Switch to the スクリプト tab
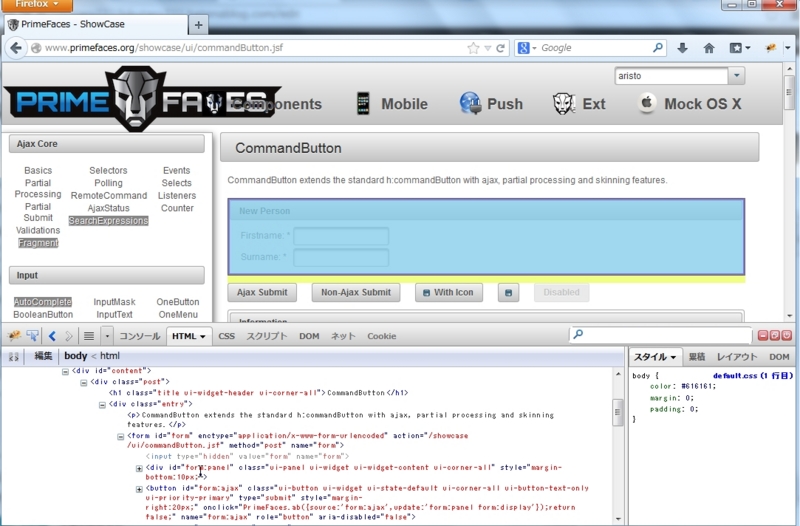Screen dimensions: 800x526 click(x=267, y=336)
